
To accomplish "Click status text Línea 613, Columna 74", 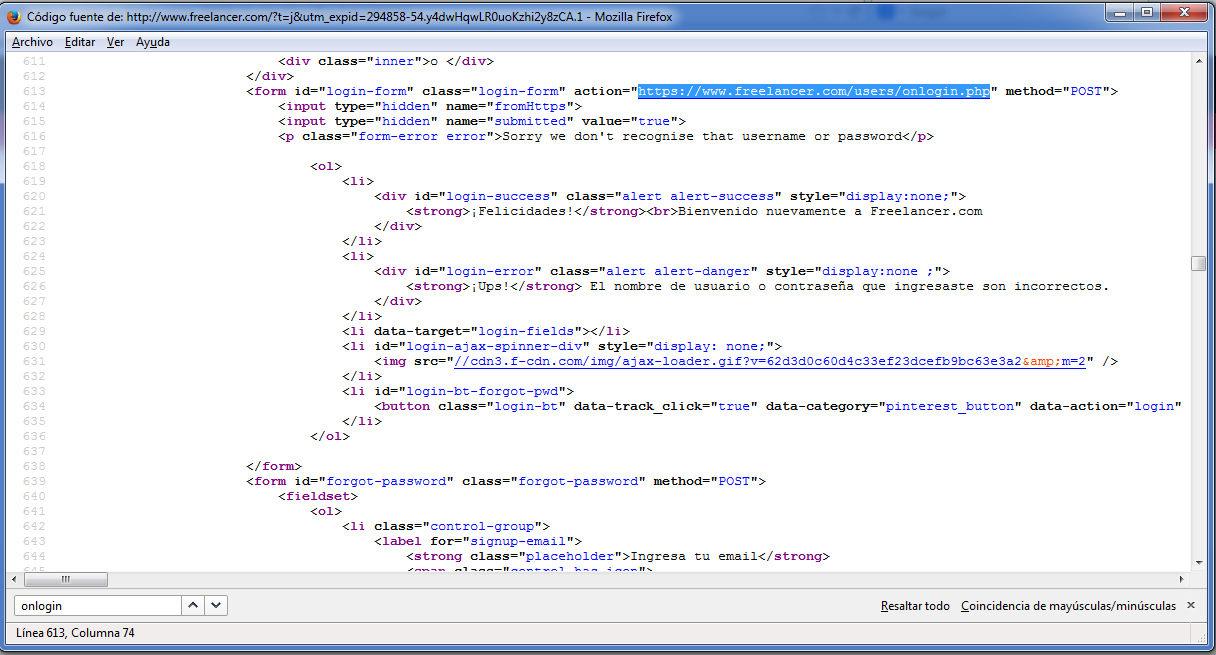I will (75, 633).
